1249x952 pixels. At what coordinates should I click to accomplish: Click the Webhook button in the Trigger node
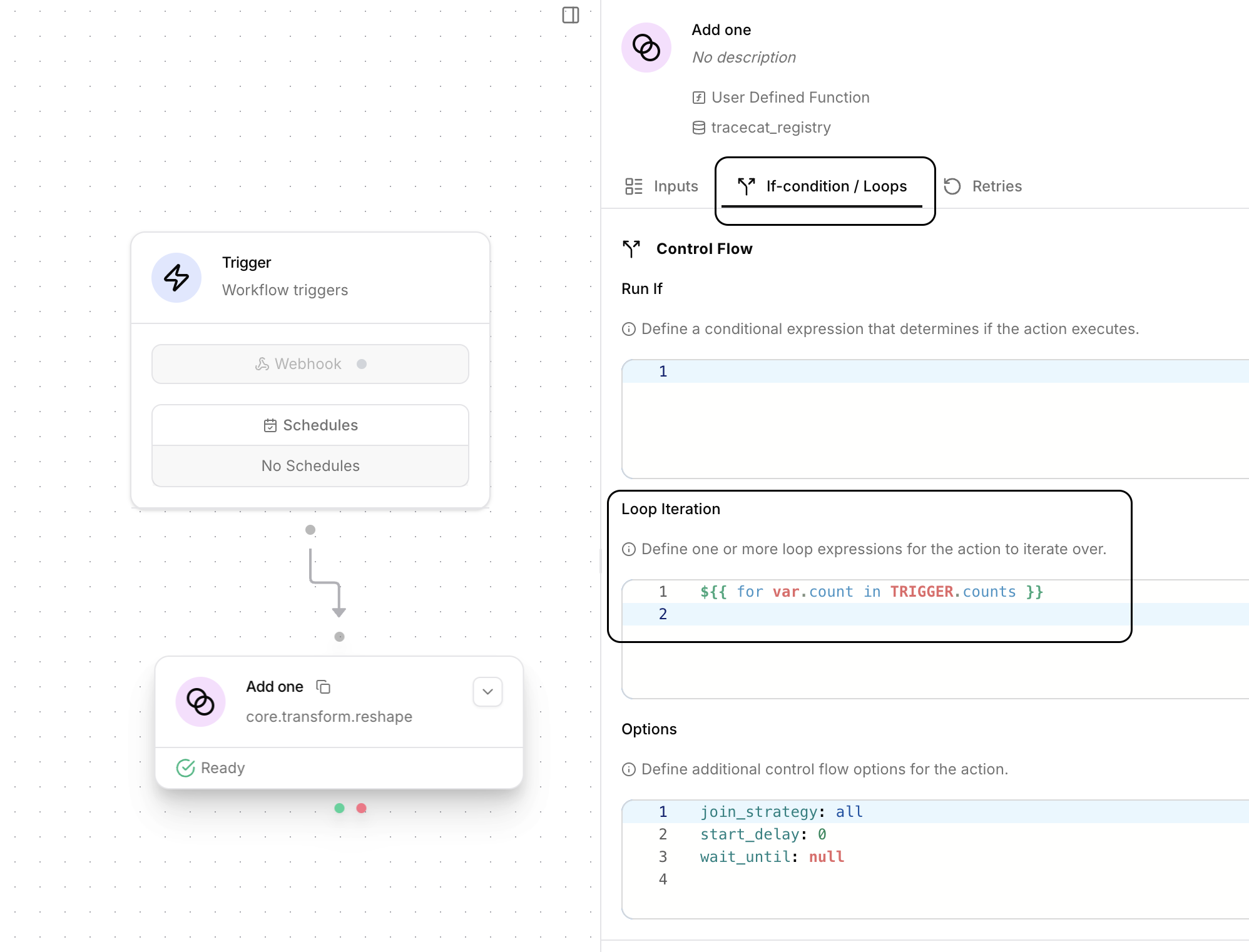pyautogui.click(x=310, y=364)
